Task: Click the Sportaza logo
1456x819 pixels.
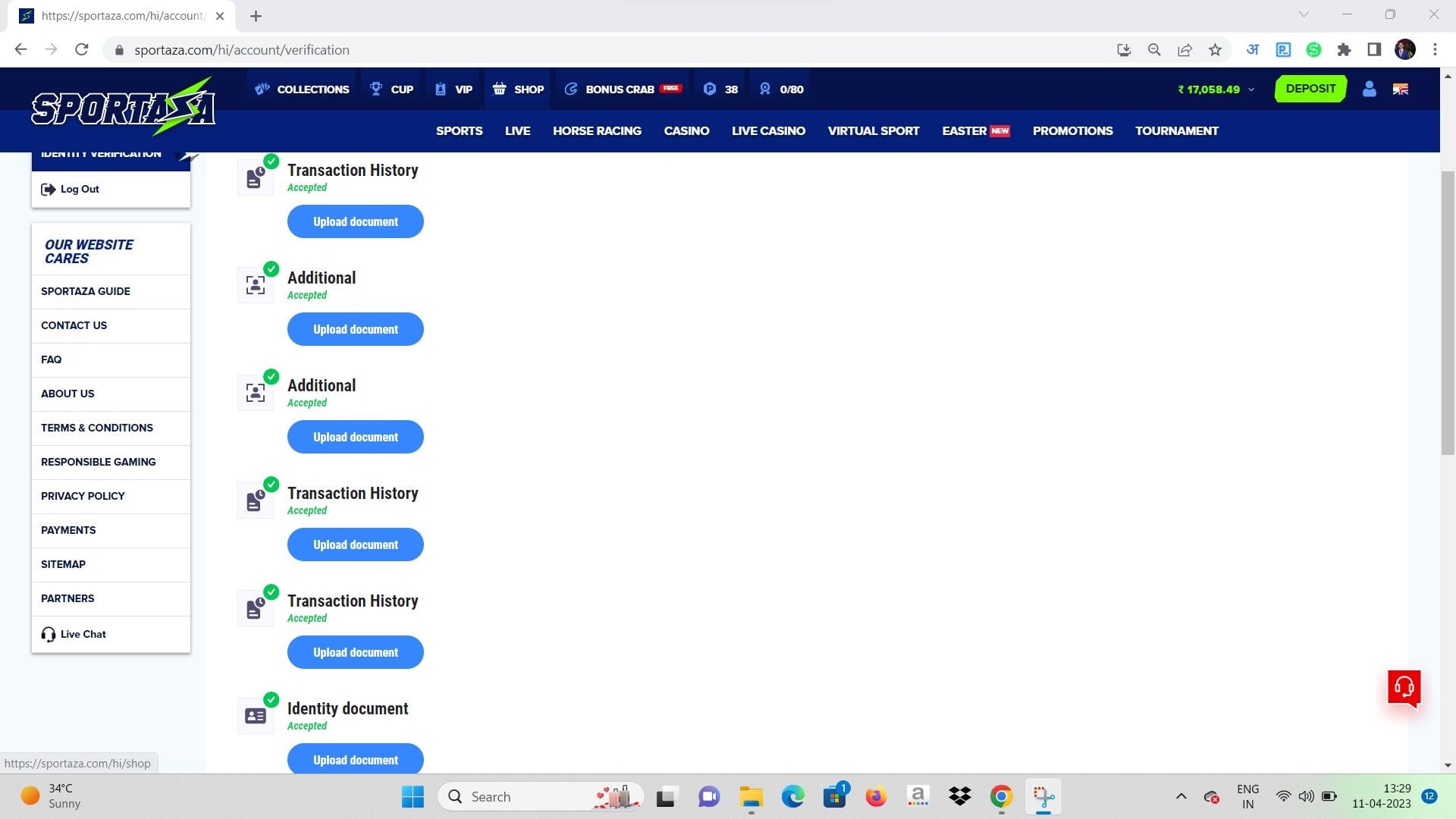Action: click(x=124, y=106)
